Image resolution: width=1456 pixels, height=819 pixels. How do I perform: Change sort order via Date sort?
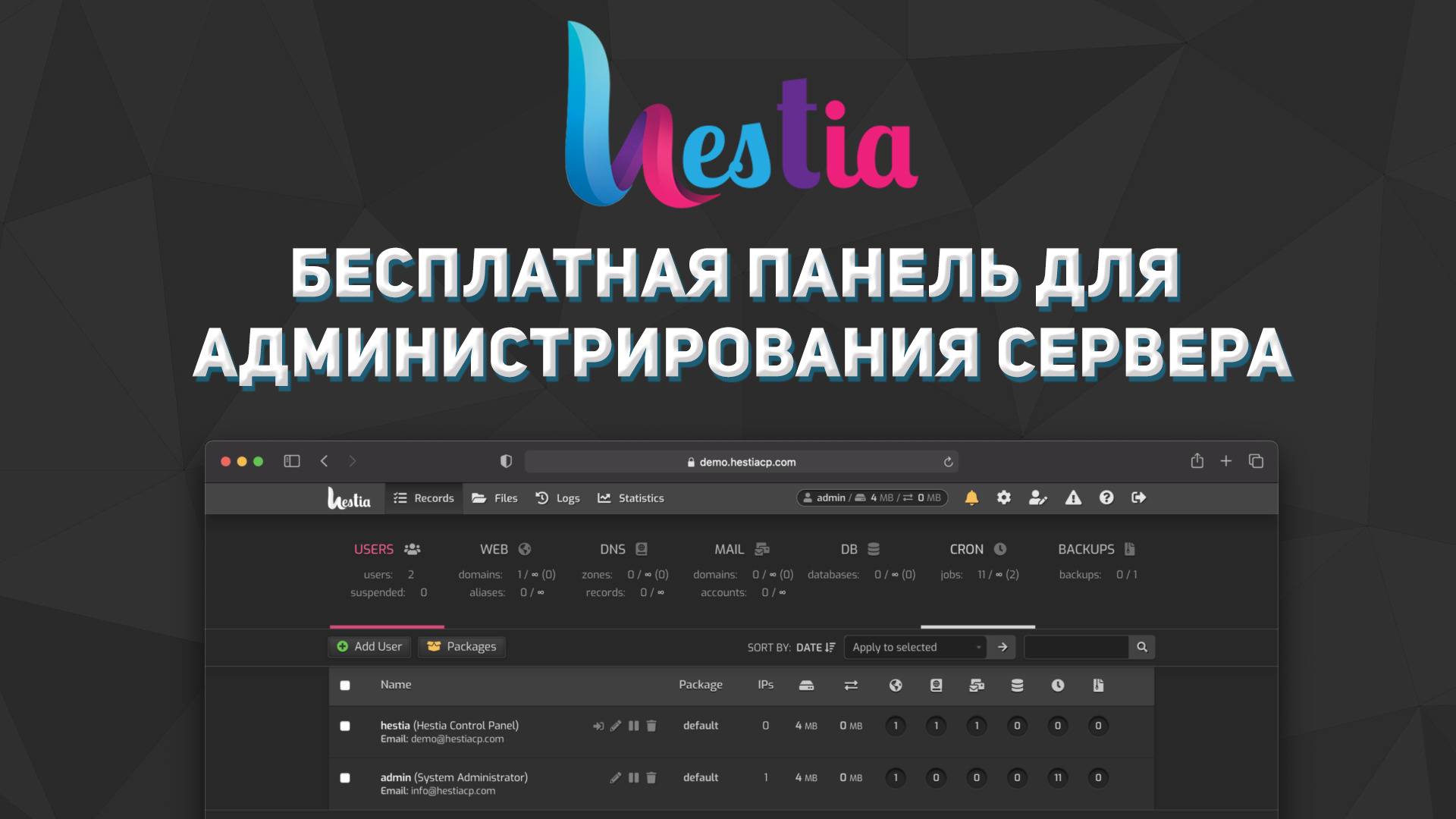coord(815,647)
